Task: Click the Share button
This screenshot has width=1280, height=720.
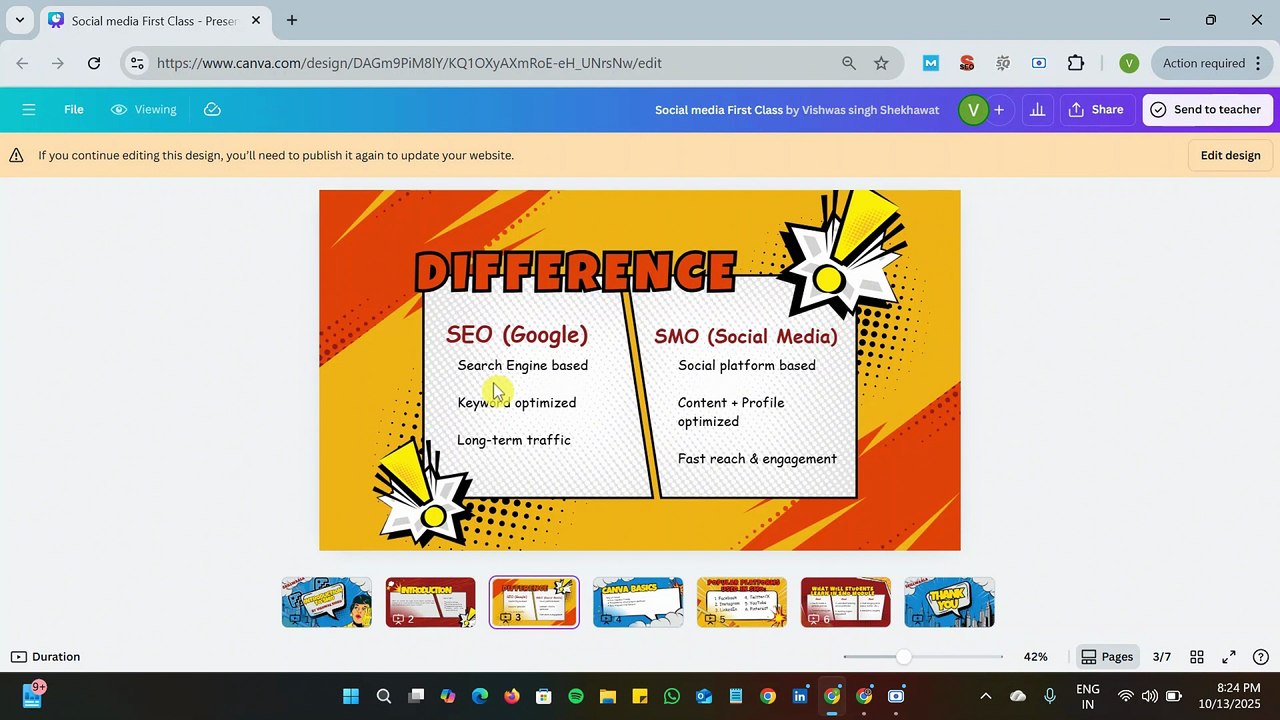Action: [x=1096, y=110]
